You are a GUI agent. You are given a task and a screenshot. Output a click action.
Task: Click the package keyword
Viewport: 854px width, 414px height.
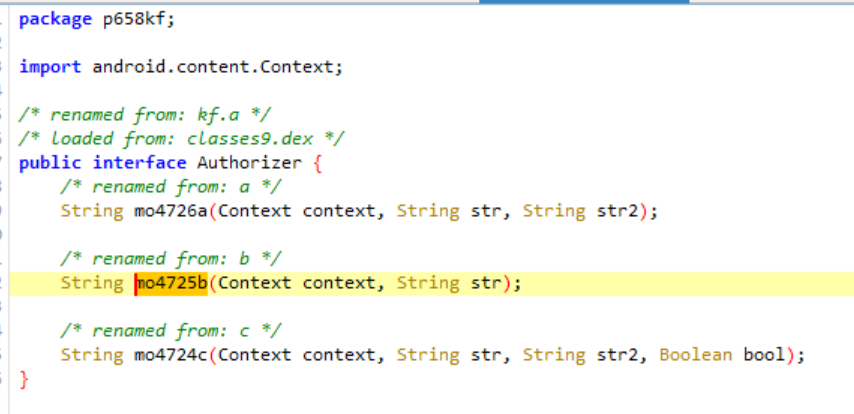pyautogui.click(x=56, y=19)
